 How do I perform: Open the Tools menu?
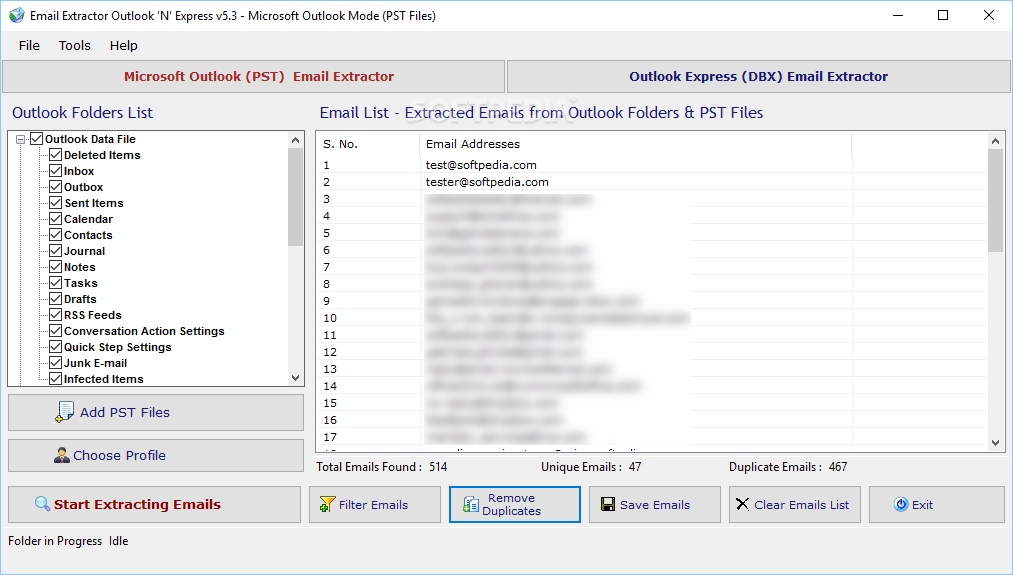(x=74, y=46)
